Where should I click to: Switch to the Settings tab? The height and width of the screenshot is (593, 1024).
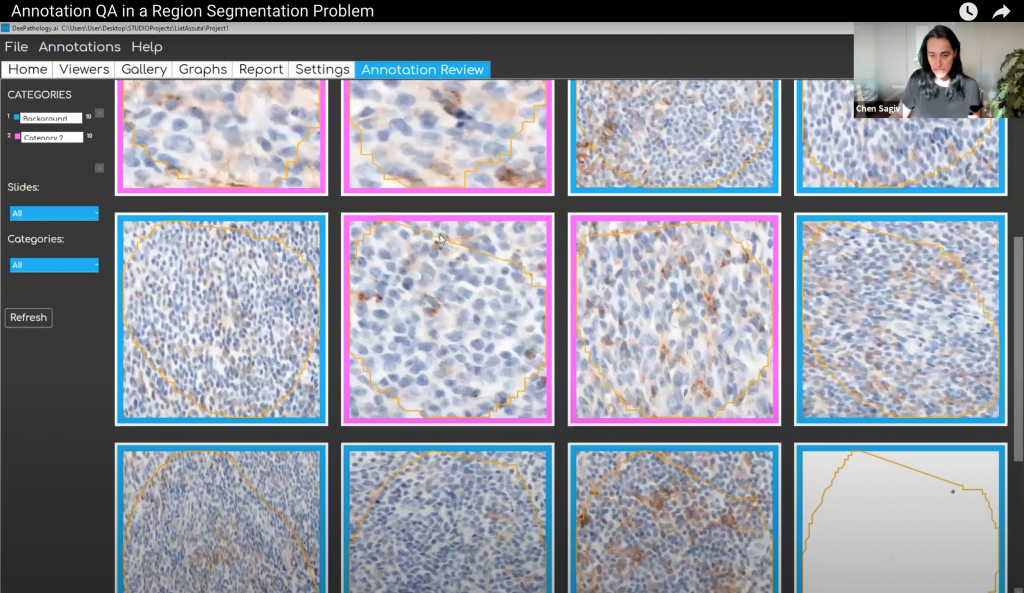coord(321,69)
